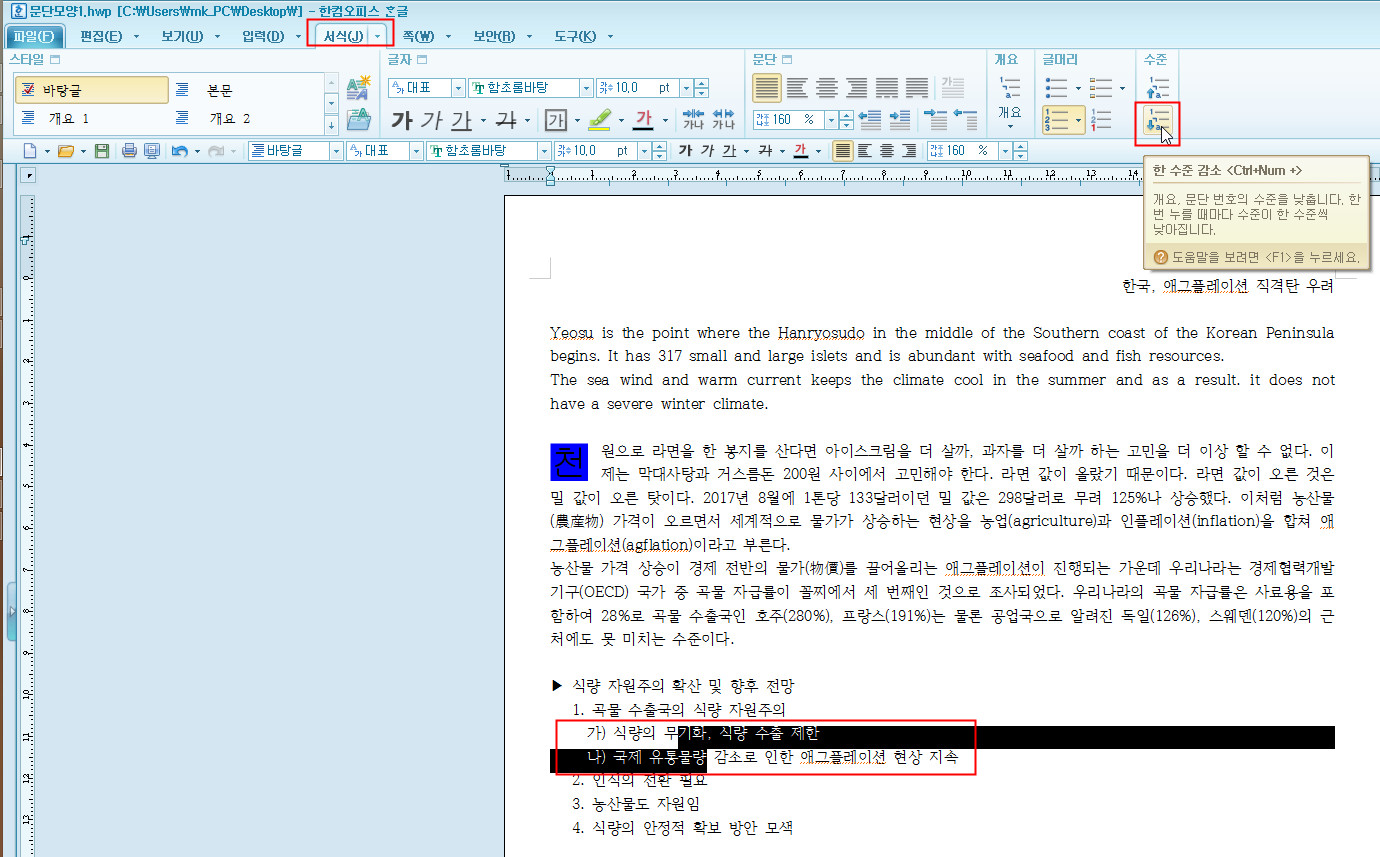Click the undo arrow icon
1380x857 pixels.
click(179, 151)
